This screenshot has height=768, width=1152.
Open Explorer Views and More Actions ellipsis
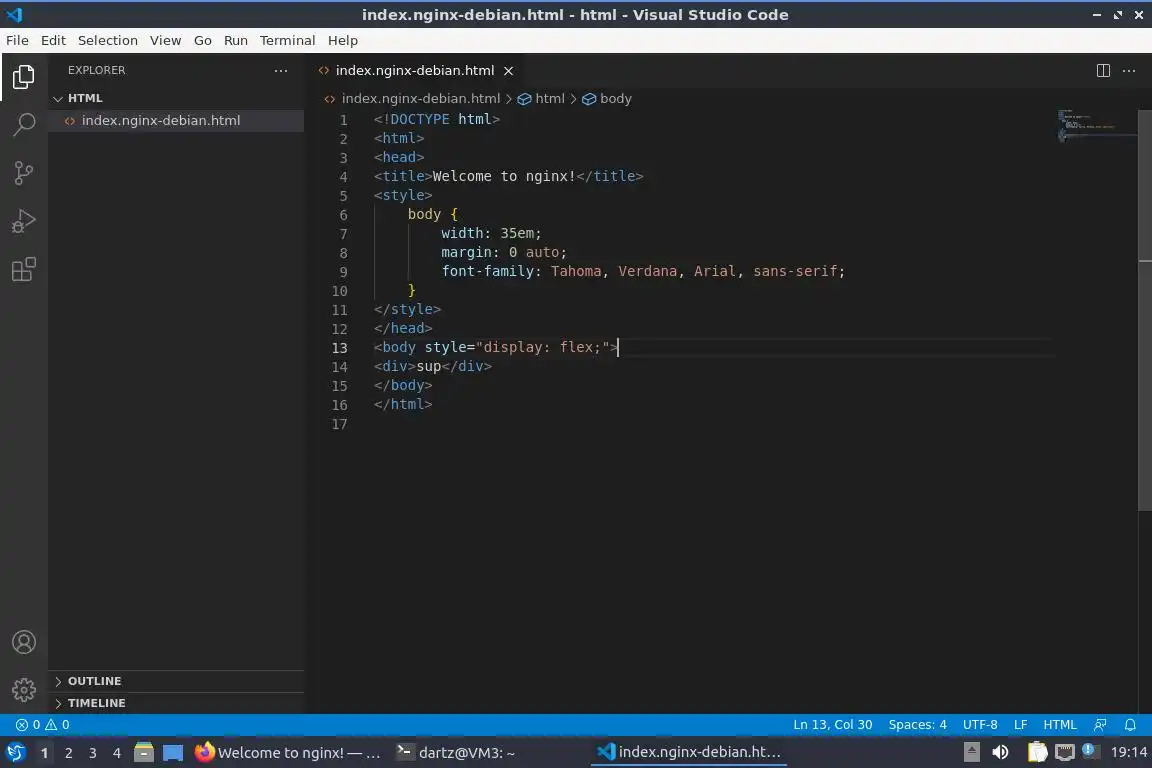point(281,71)
